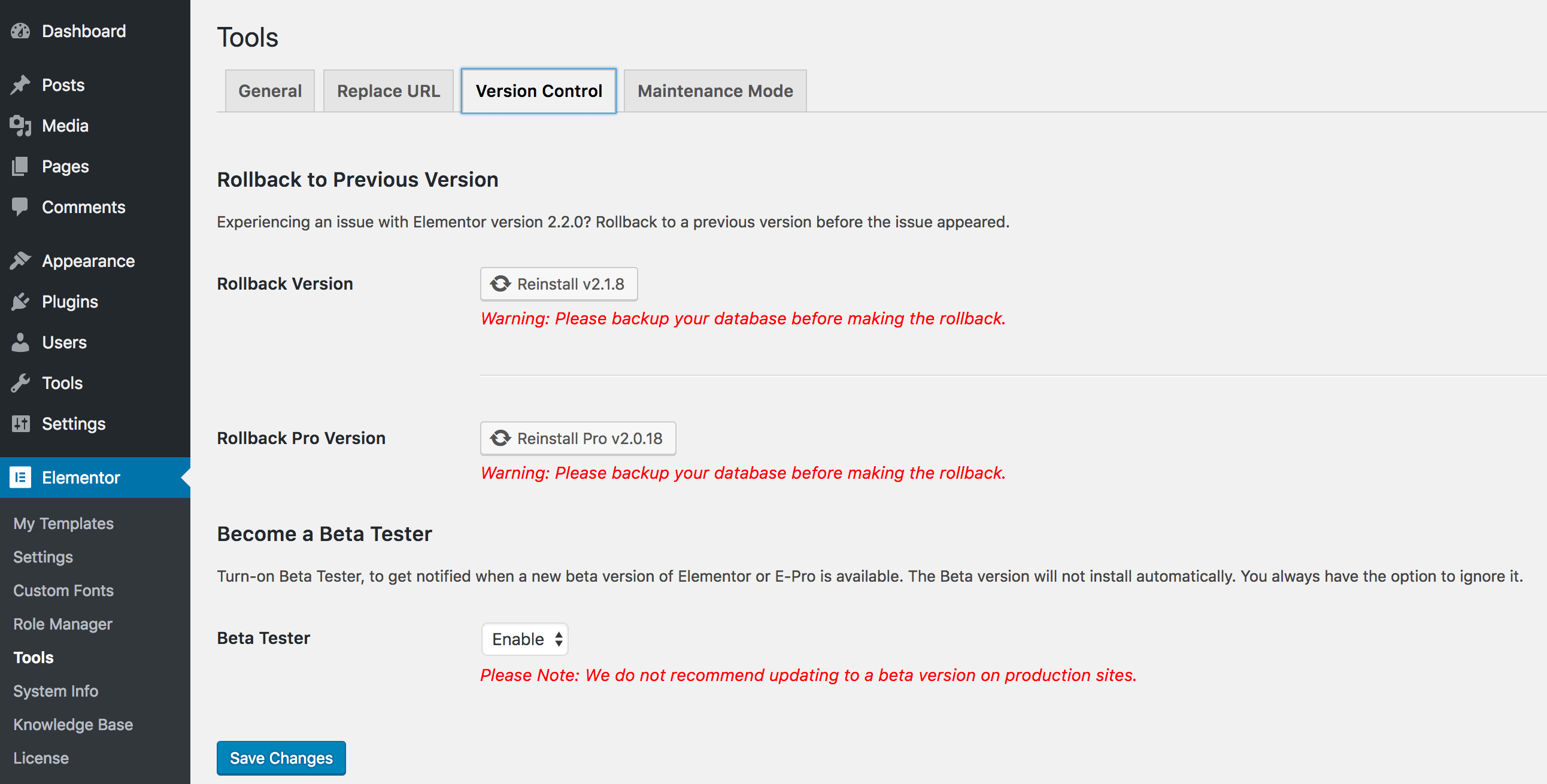Click Reinstall Pro v2.0.18 button
Viewport: 1547px width, 784px height.
click(x=578, y=438)
